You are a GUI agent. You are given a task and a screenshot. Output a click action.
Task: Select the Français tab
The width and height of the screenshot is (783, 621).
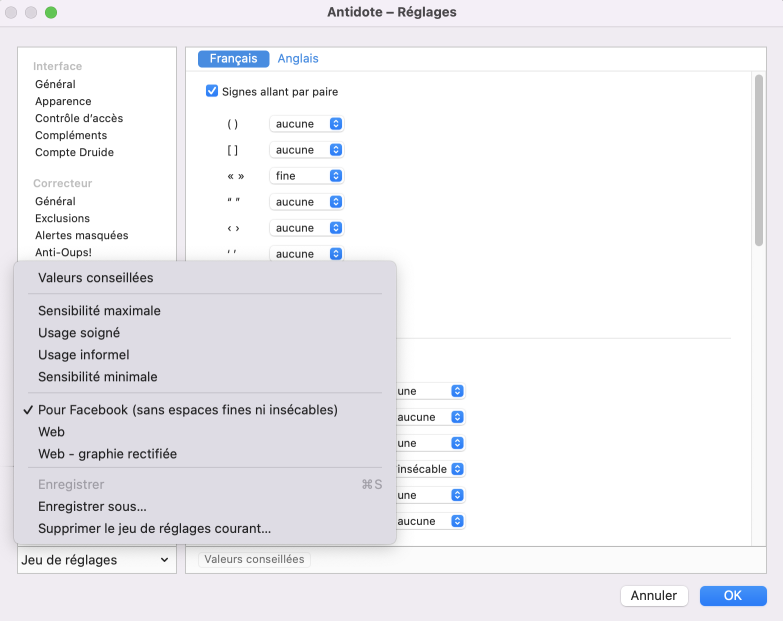tap(233, 59)
